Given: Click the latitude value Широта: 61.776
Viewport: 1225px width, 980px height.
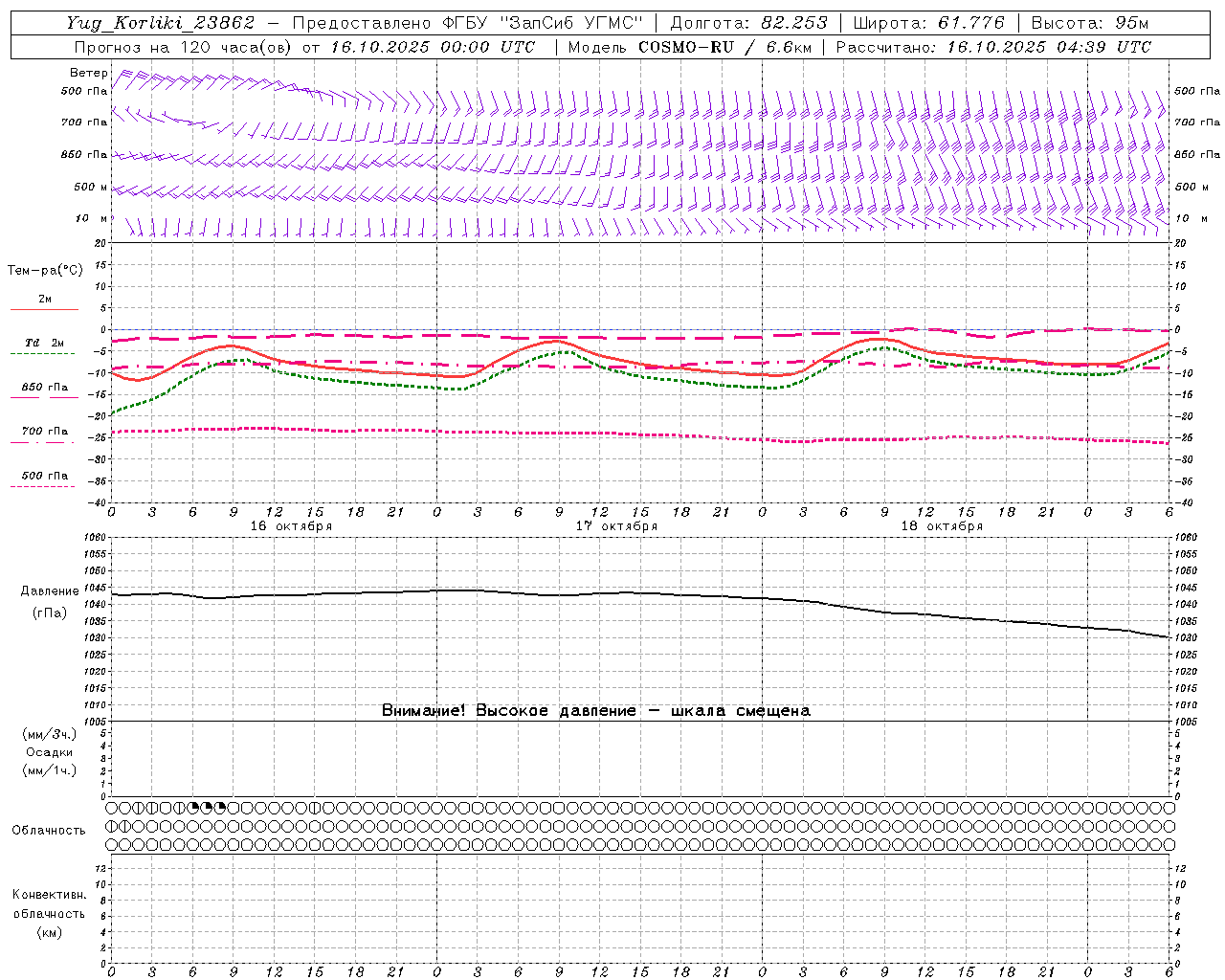Looking at the screenshot, I should 928,23.
